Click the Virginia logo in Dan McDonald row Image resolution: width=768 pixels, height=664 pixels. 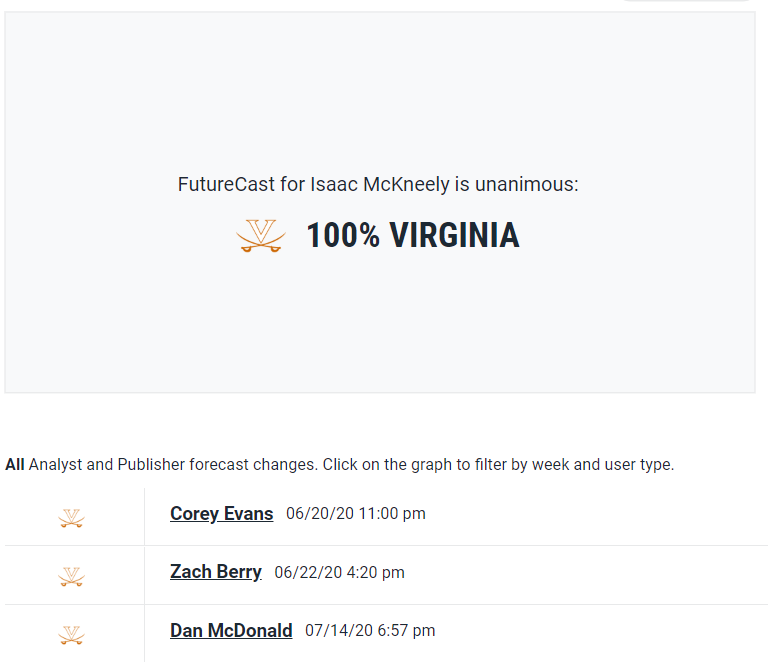[x=71, y=635]
